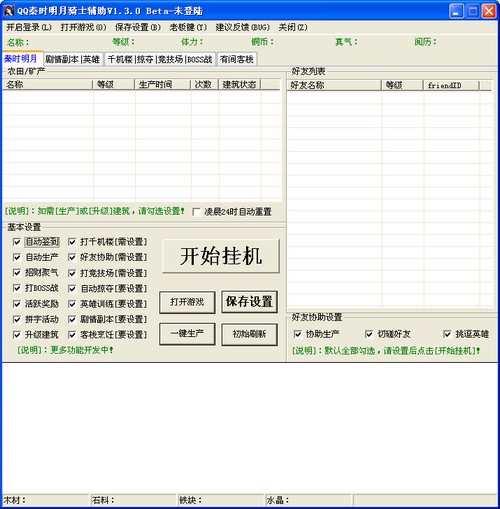Click friend list 等级 column header

coord(402,85)
